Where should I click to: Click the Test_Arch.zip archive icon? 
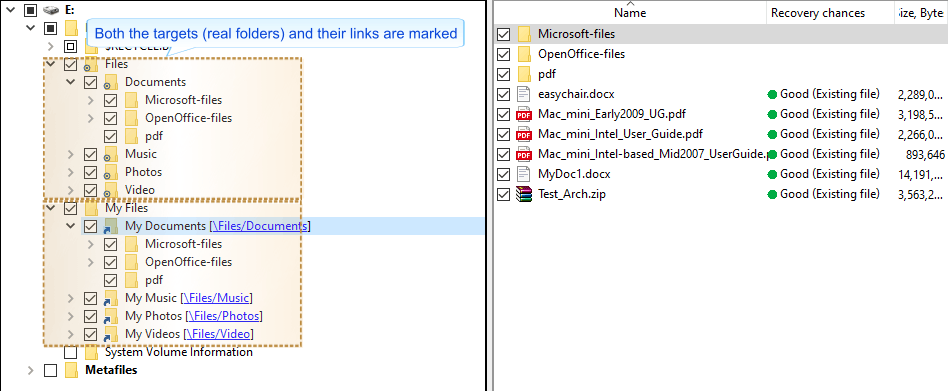523,194
